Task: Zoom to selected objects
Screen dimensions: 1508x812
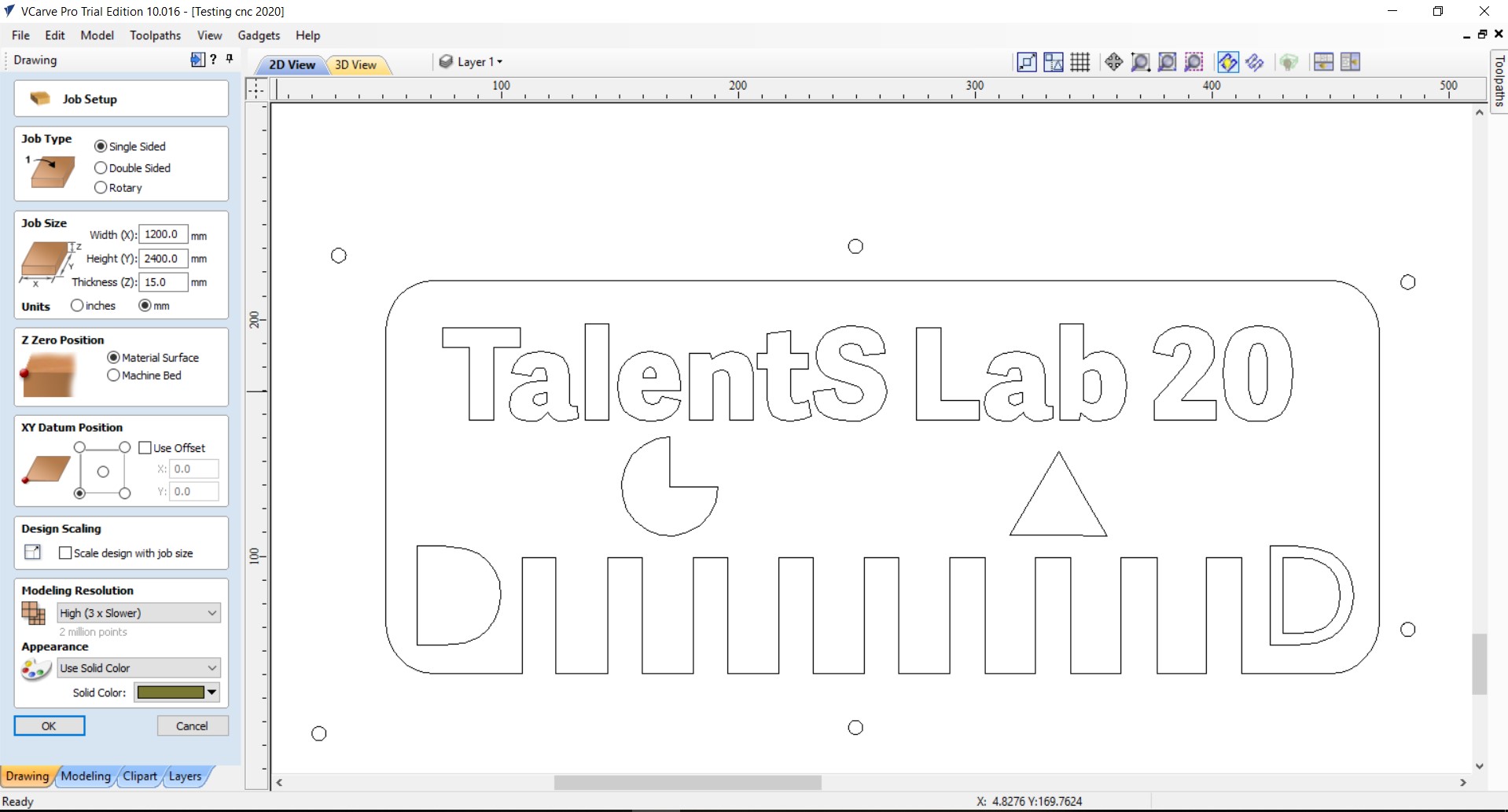Action: (x=1194, y=62)
